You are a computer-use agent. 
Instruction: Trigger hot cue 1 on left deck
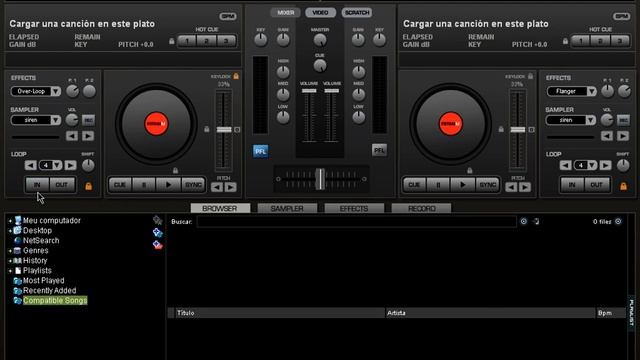coord(187,41)
